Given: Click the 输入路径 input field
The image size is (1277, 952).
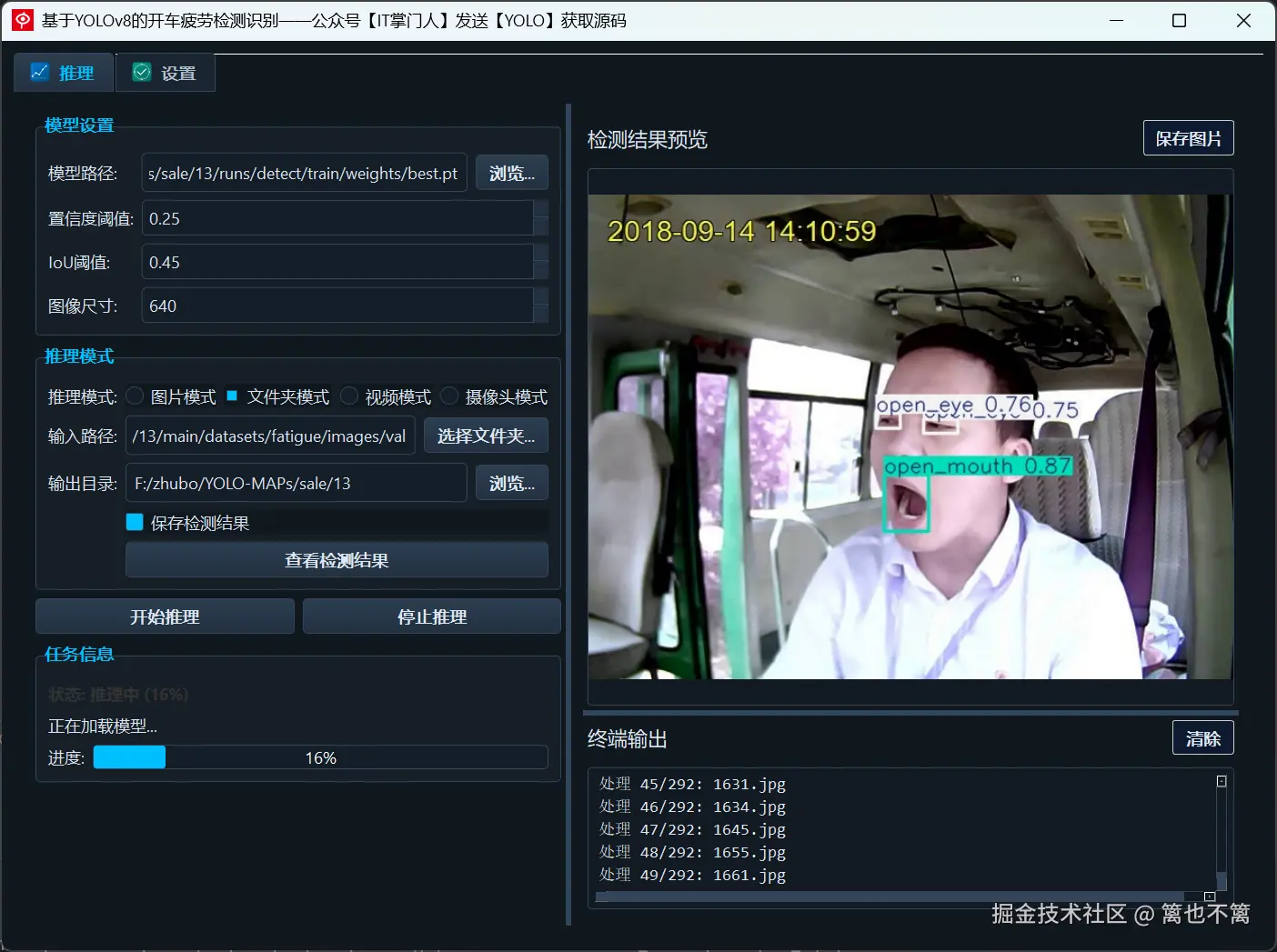Looking at the screenshot, I should 270,436.
